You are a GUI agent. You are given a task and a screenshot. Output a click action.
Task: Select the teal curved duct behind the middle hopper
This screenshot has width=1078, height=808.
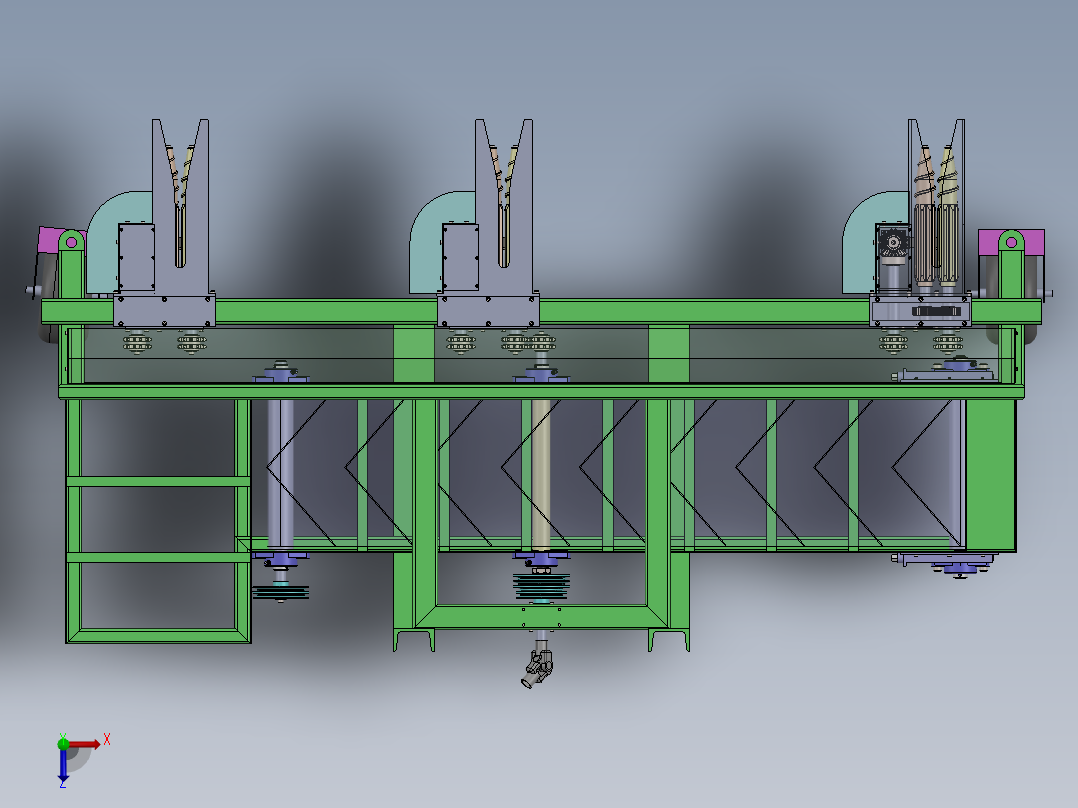click(x=444, y=242)
